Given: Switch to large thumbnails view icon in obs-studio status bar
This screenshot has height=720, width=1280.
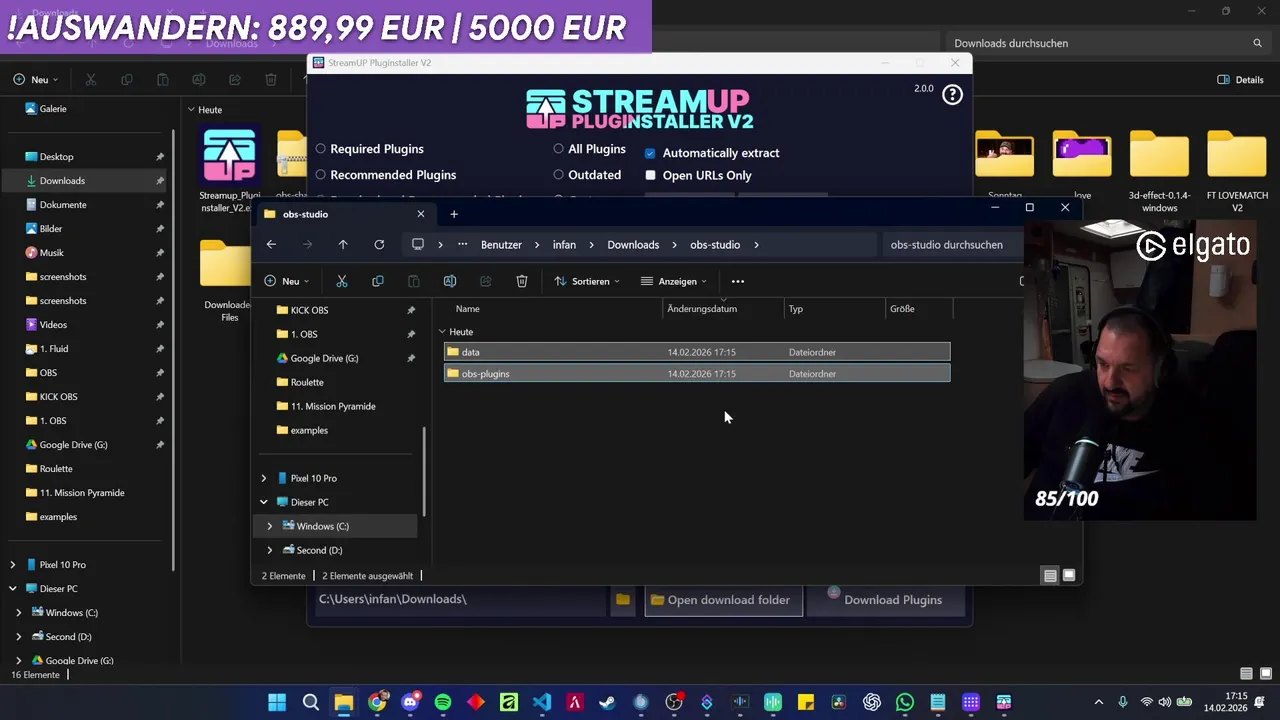Looking at the screenshot, I should 1069,576.
